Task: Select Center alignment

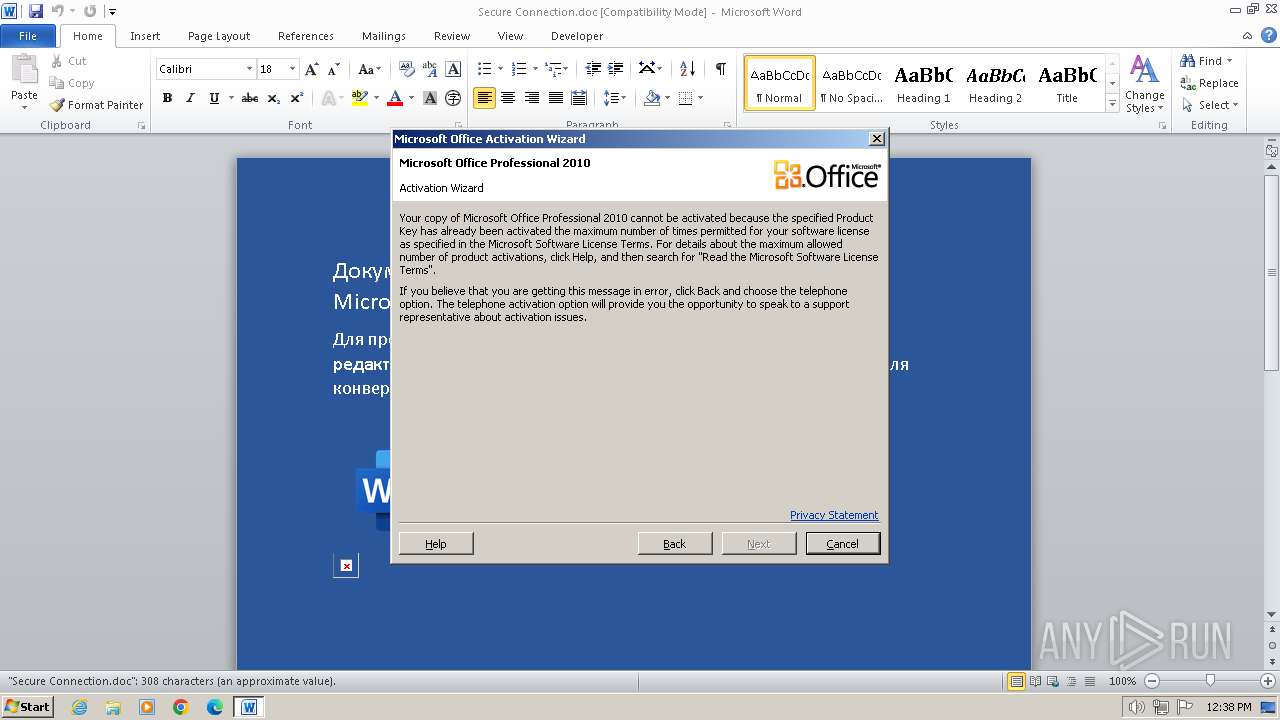Action: pyautogui.click(x=508, y=98)
